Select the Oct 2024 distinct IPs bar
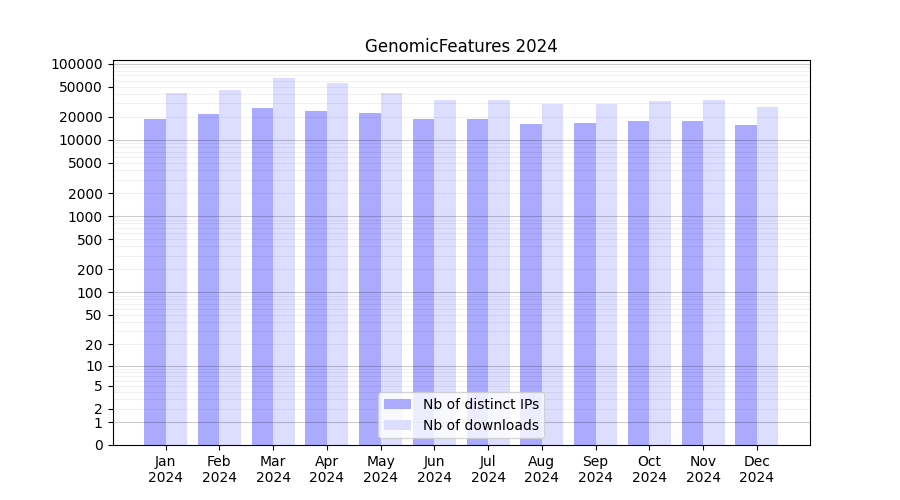This screenshot has width=900, height=500. [638, 283]
